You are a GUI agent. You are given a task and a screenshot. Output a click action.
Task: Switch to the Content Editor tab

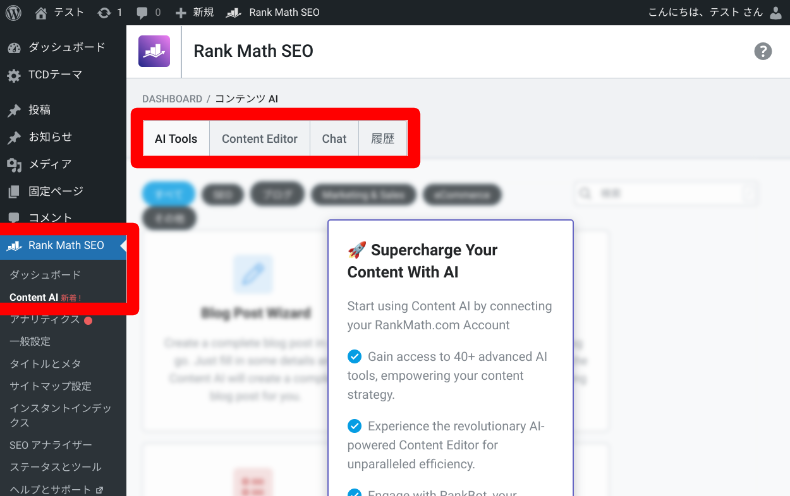(x=259, y=139)
